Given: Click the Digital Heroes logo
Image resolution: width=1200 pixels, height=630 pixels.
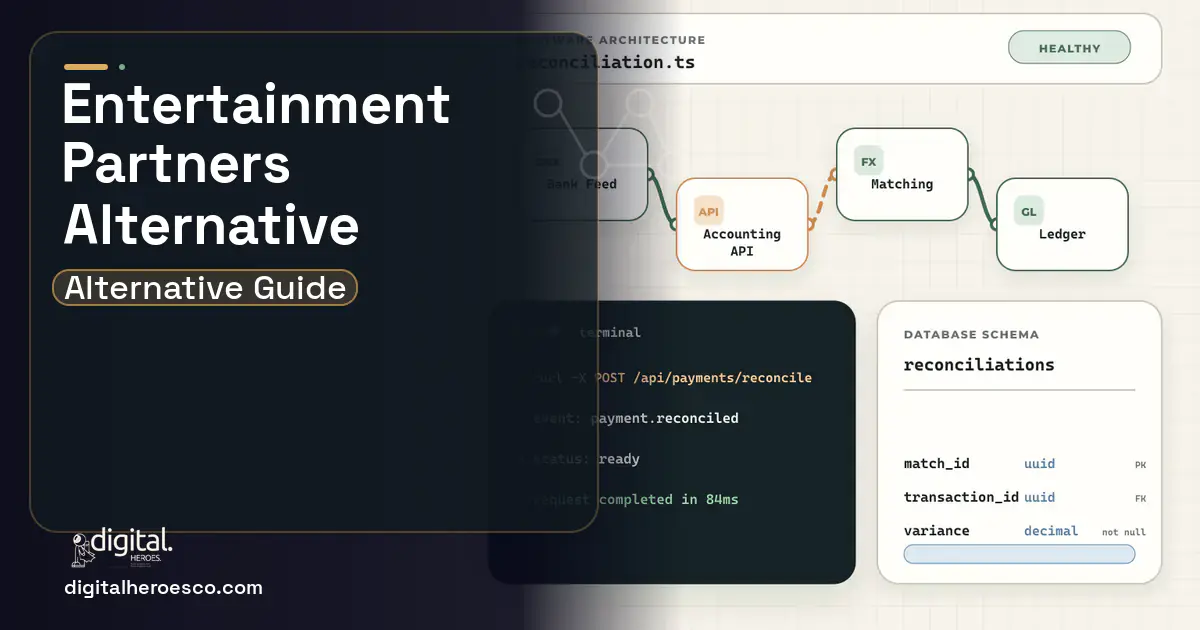Looking at the screenshot, I should click(x=122, y=547).
